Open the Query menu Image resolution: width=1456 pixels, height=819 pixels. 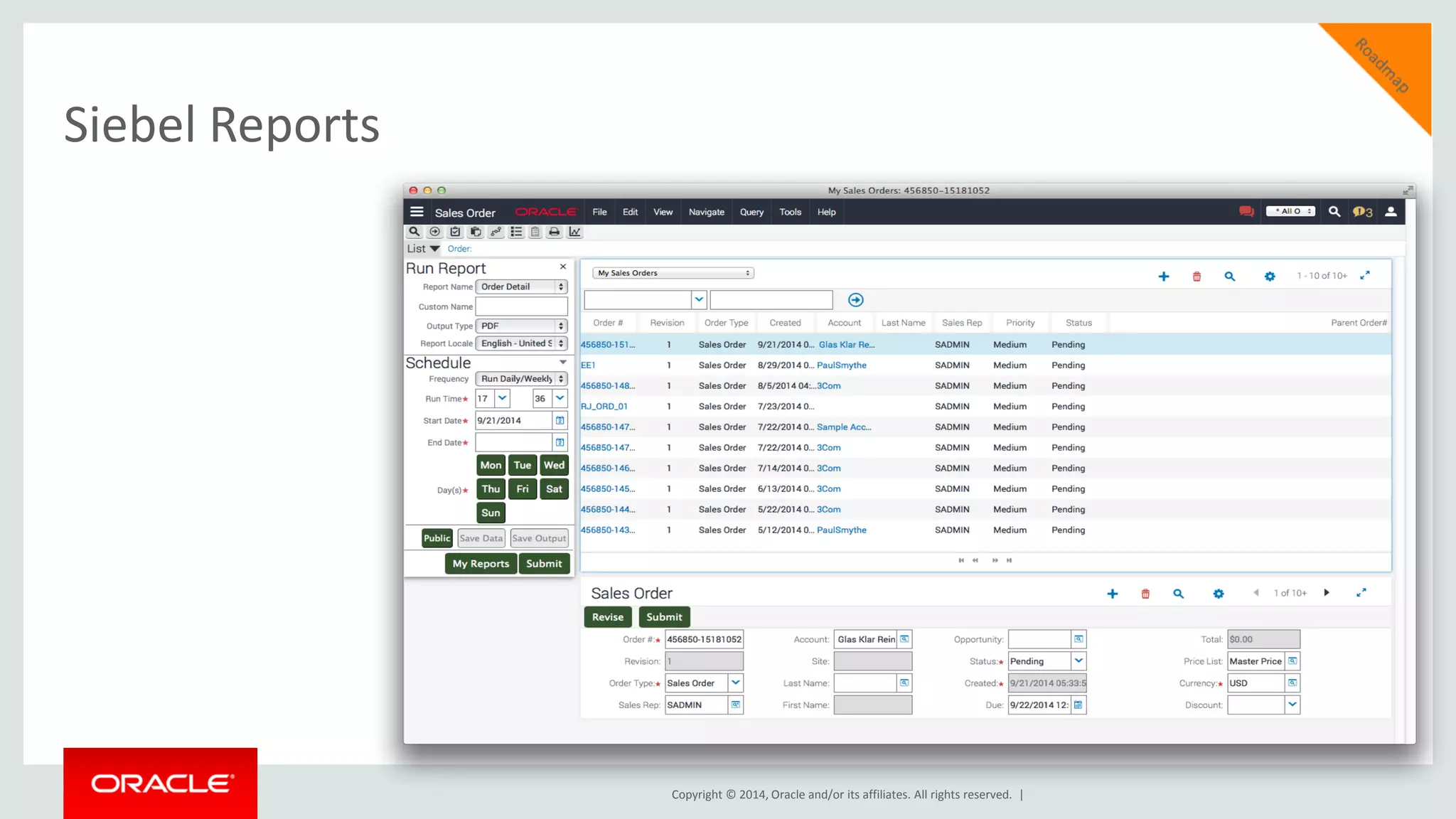click(751, 212)
